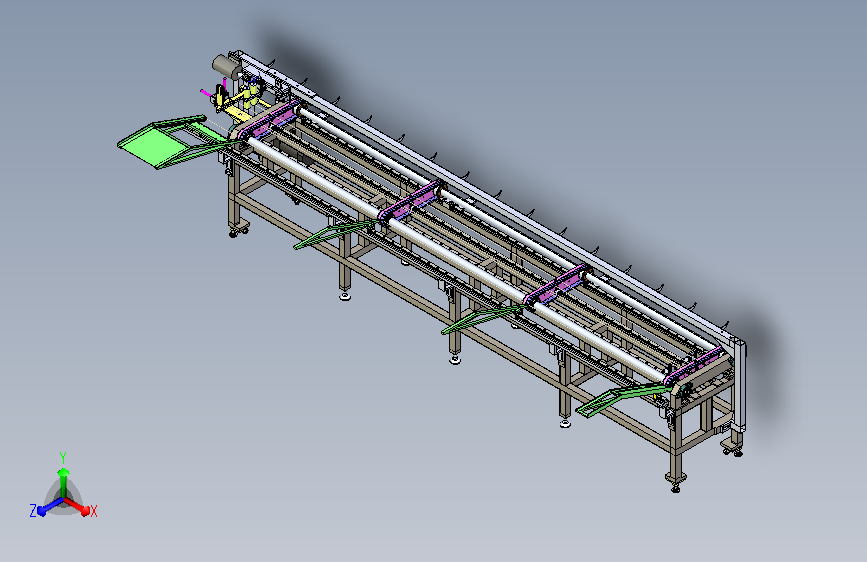
Task: Select the tall aluminum post at conveyor's right end
Action: pos(739,386)
